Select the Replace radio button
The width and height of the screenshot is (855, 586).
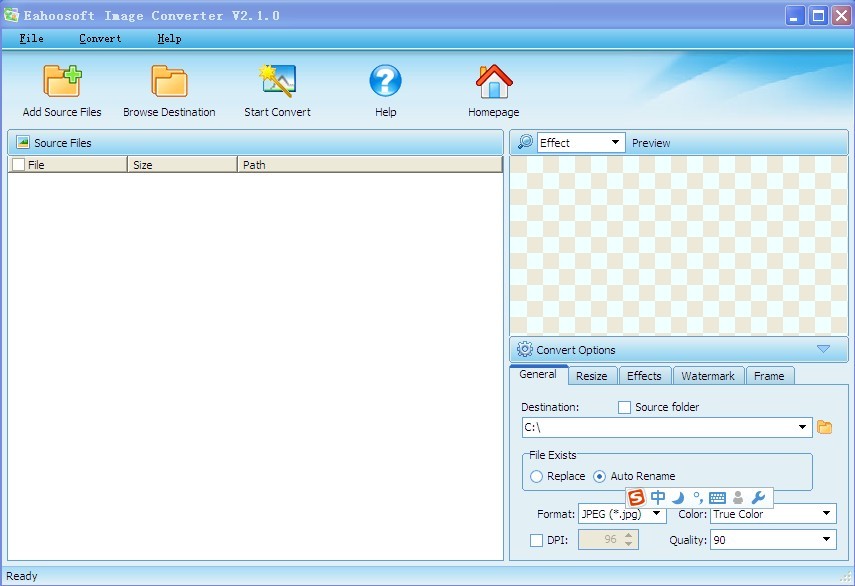537,477
